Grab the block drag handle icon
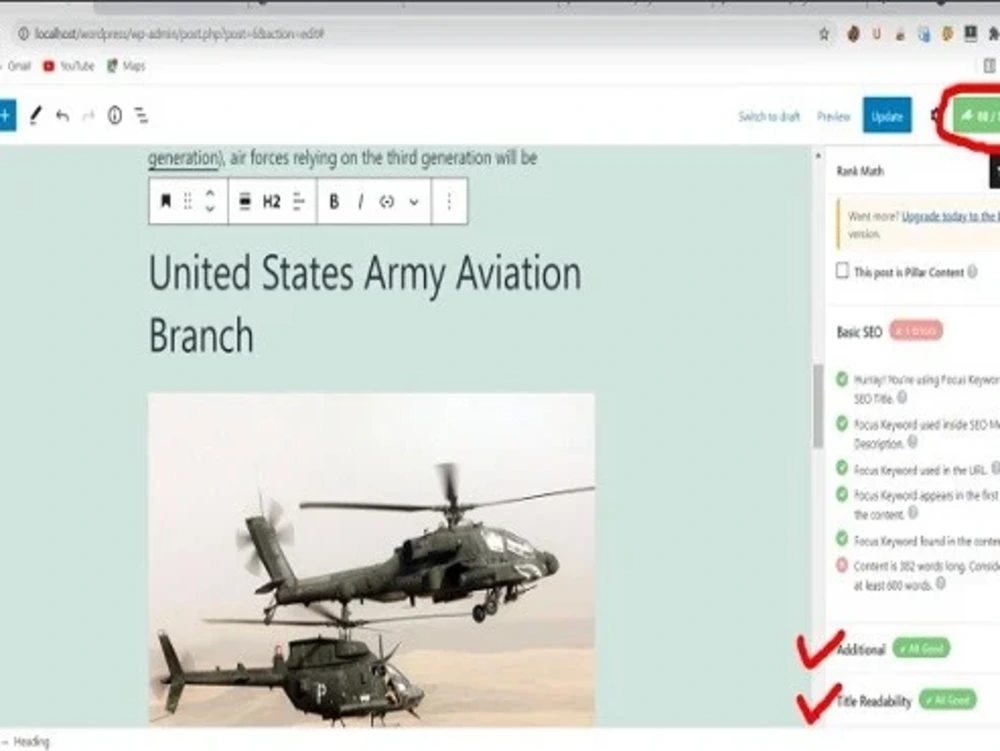 pos(188,201)
